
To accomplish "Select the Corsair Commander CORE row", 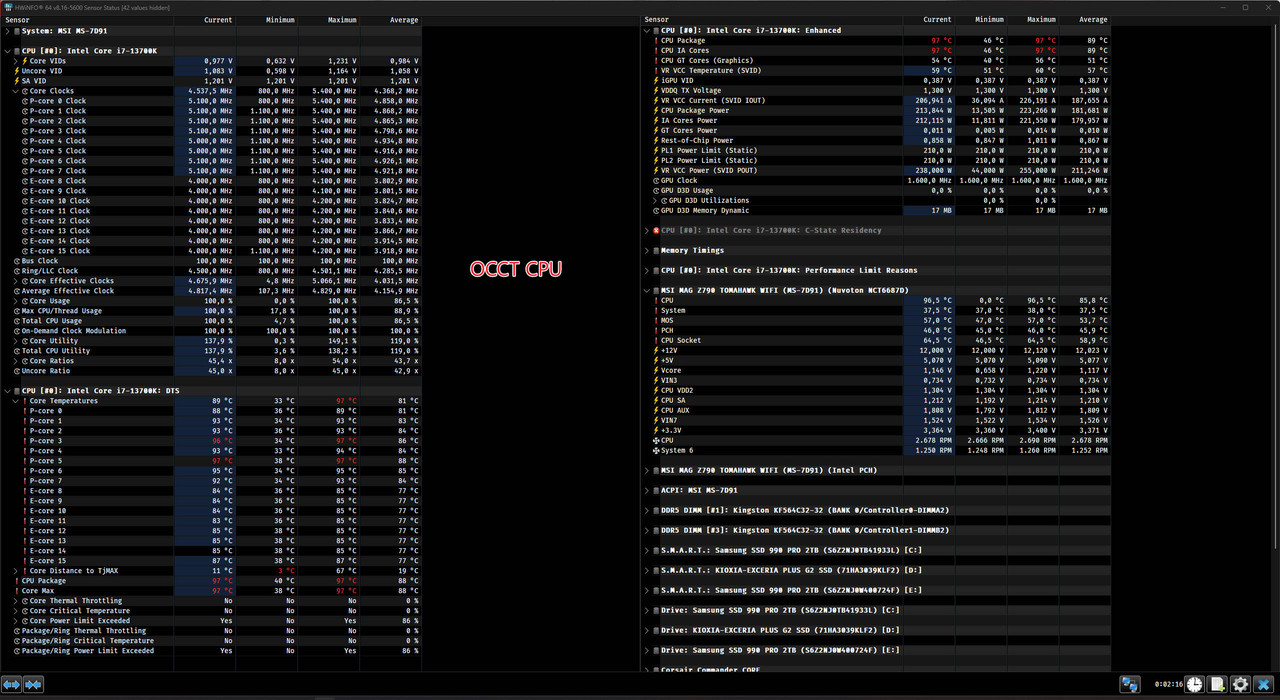I will (x=876, y=669).
